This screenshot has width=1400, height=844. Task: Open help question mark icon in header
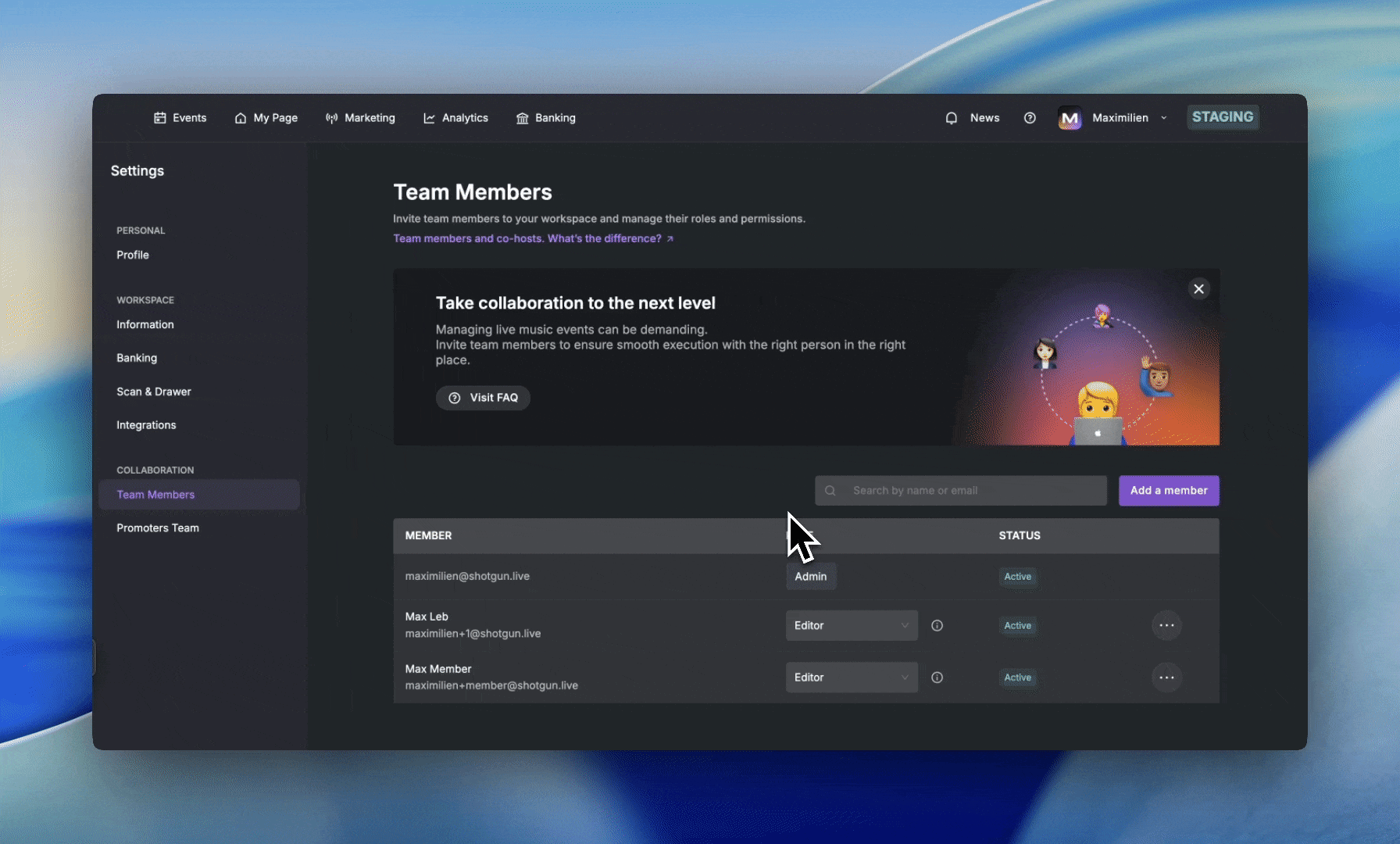point(1030,118)
